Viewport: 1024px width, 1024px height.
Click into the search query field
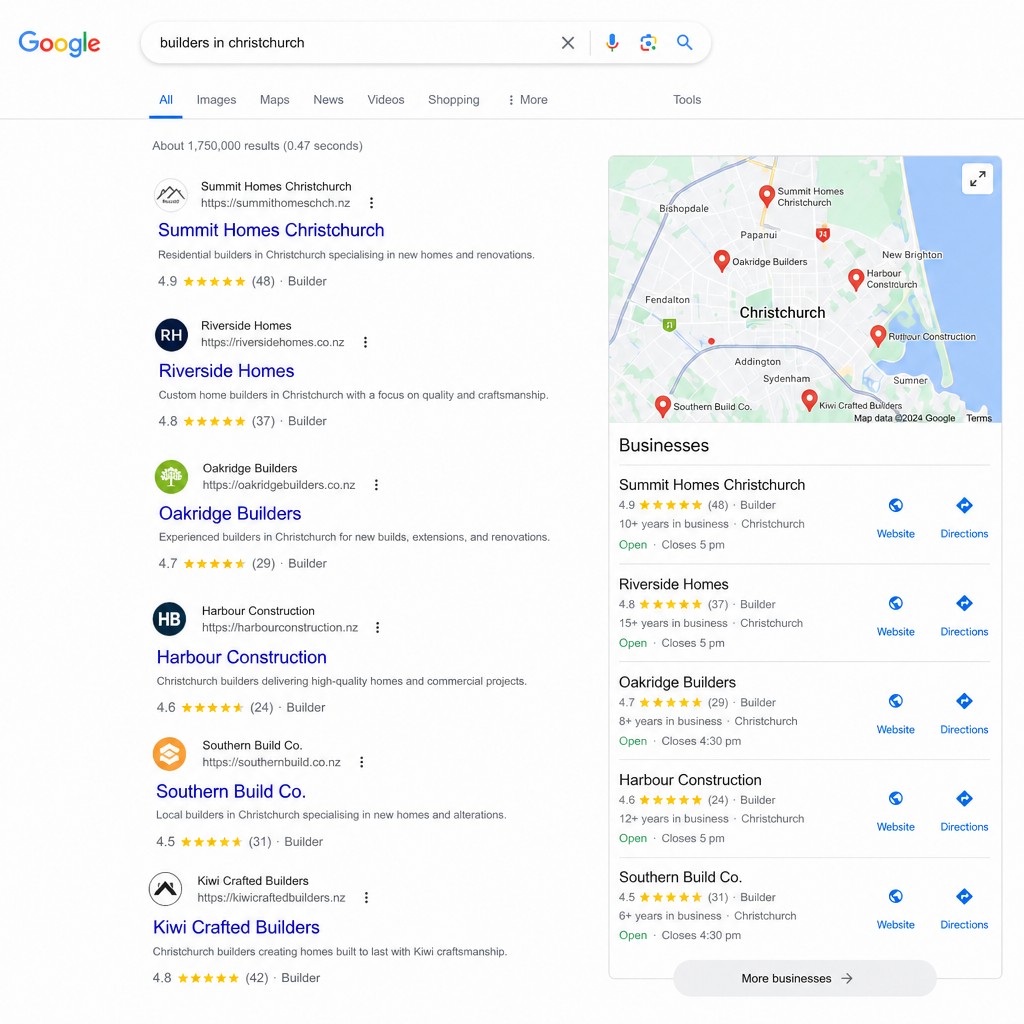coord(353,43)
